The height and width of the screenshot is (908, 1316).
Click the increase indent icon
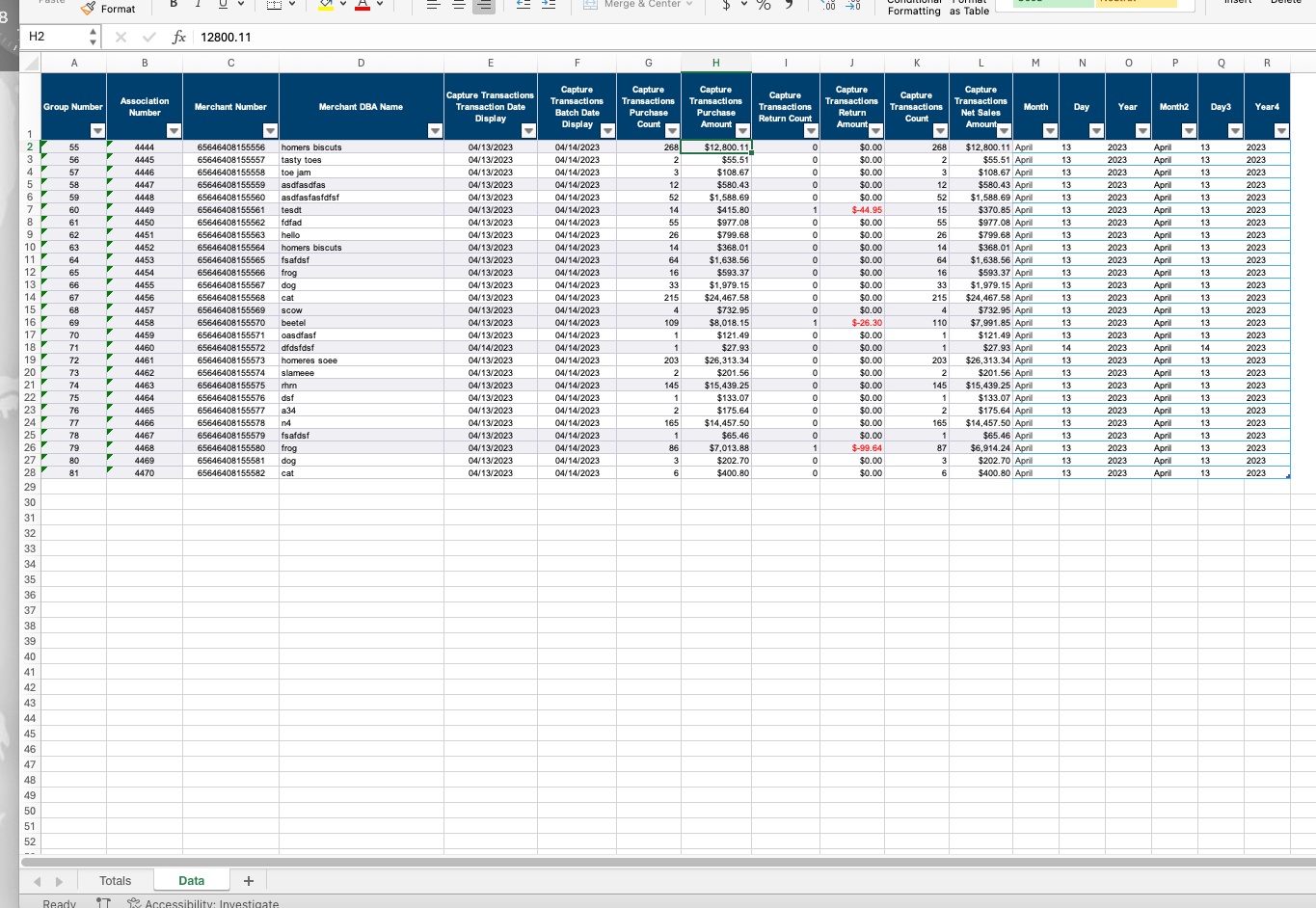(549, 4)
